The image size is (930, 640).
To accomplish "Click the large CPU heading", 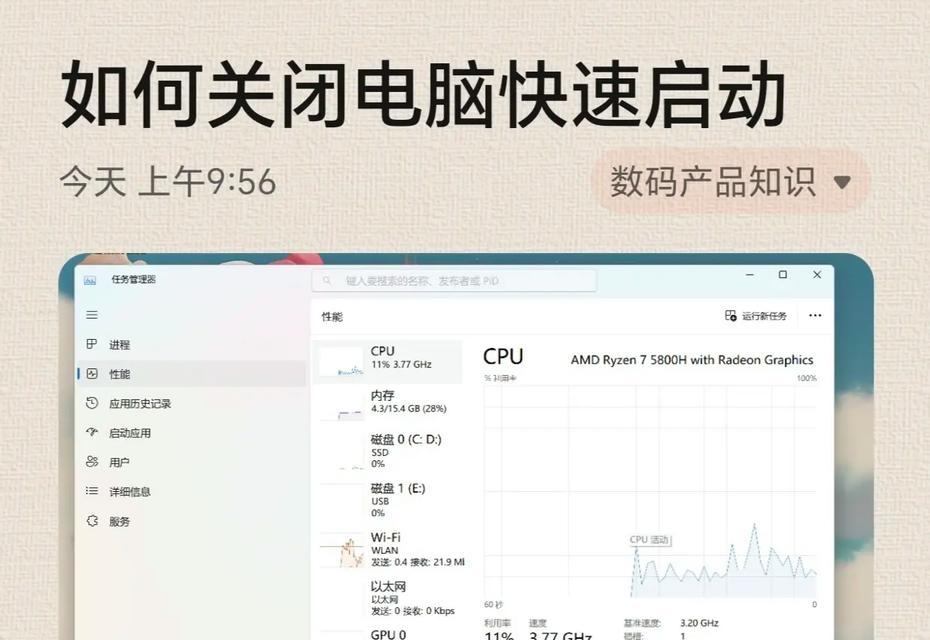I will point(503,356).
